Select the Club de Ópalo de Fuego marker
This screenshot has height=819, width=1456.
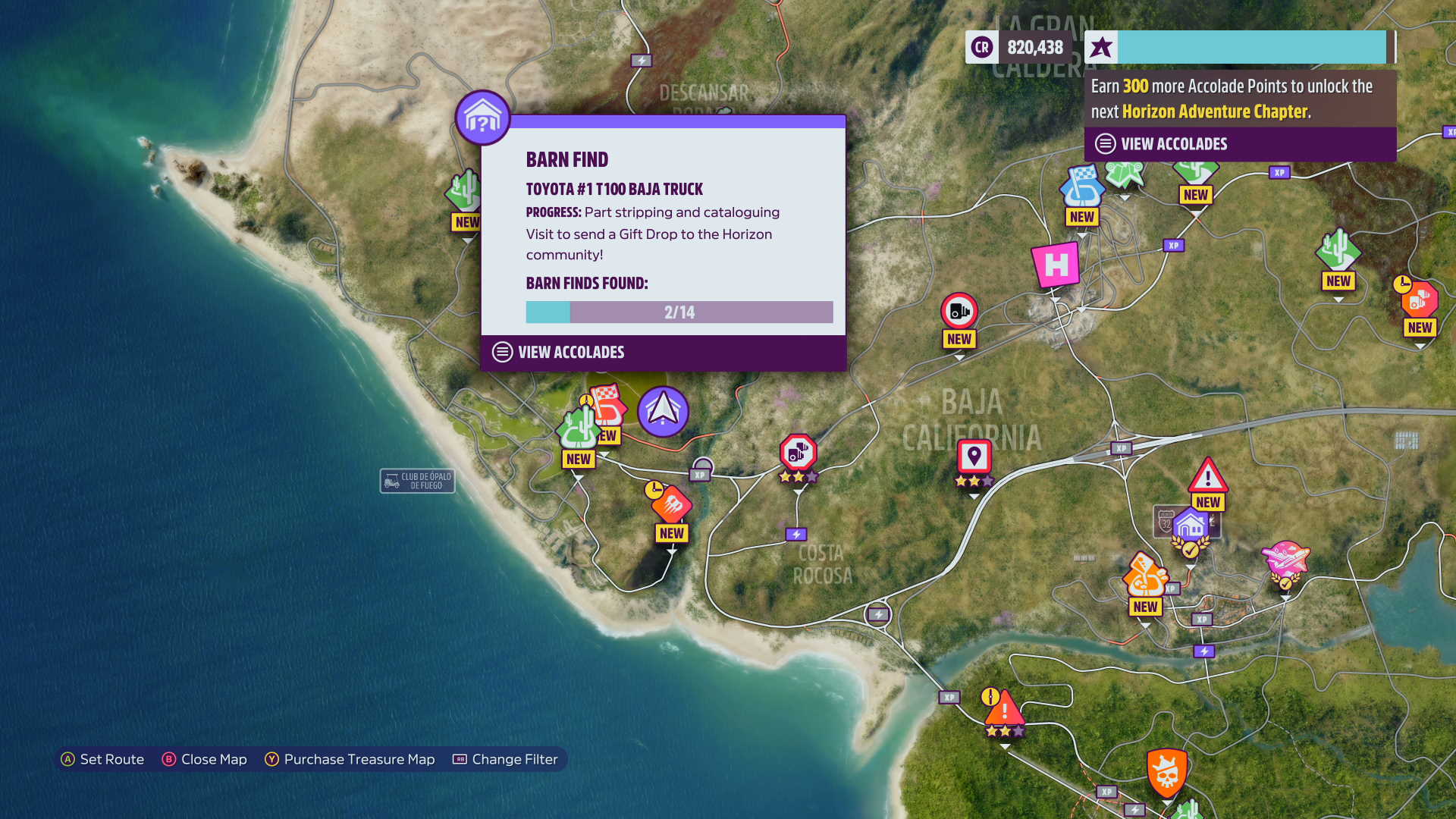click(x=417, y=481)
